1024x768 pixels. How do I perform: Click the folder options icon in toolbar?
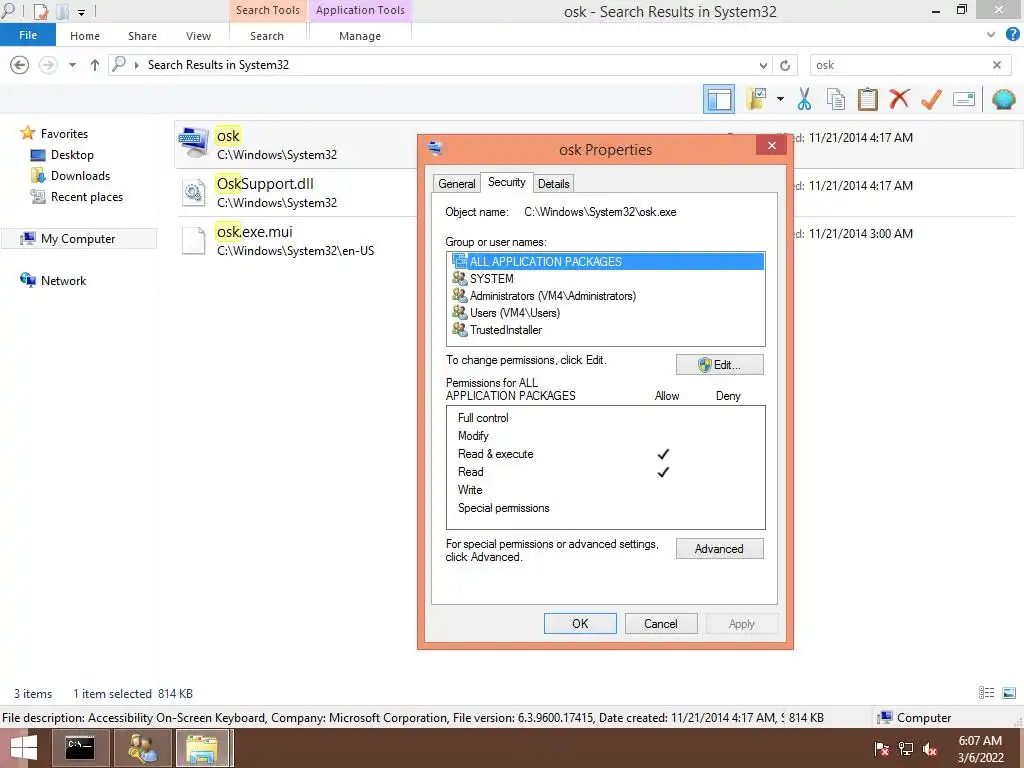[758, 99]
